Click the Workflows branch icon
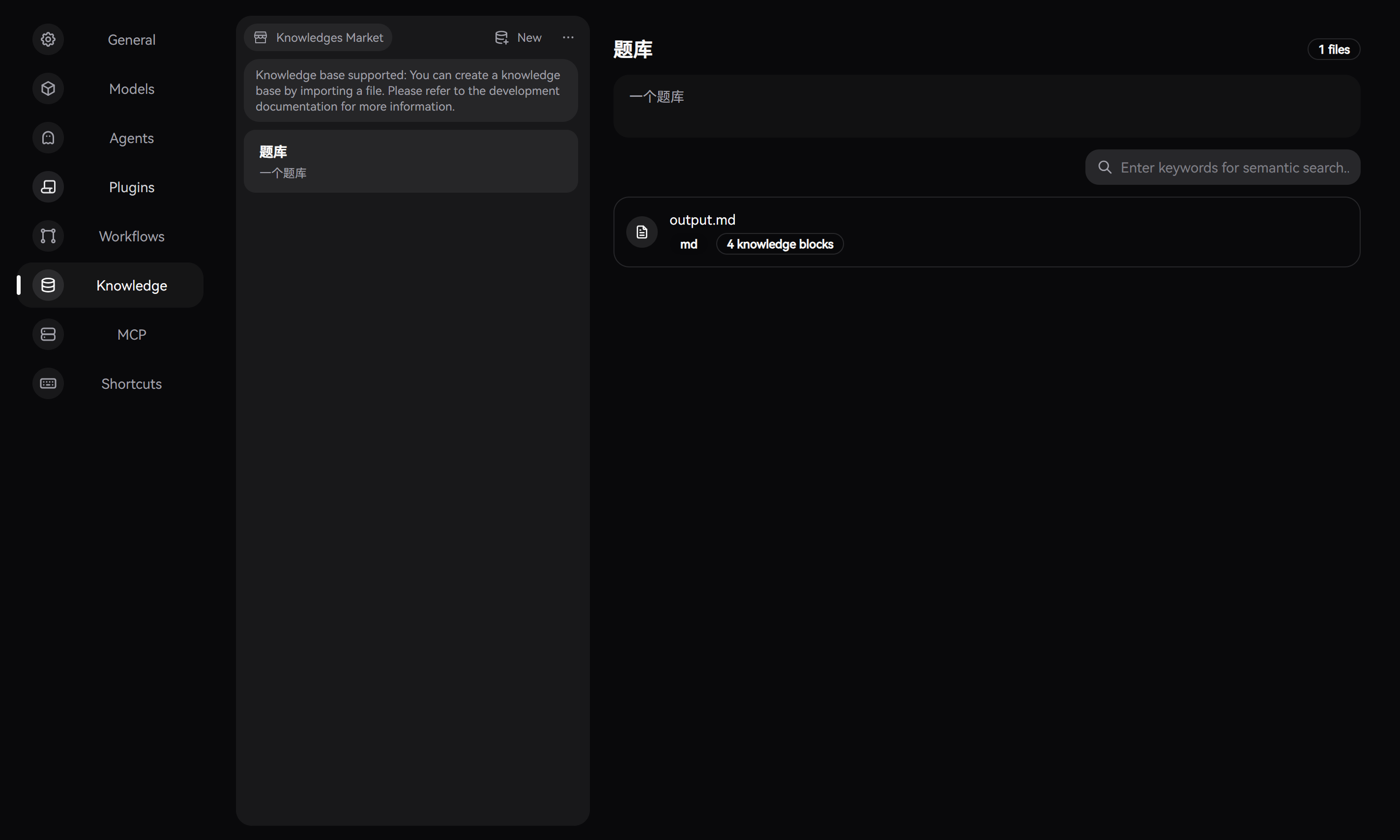Screen dimensions: 1400x840 pos(48,236)
